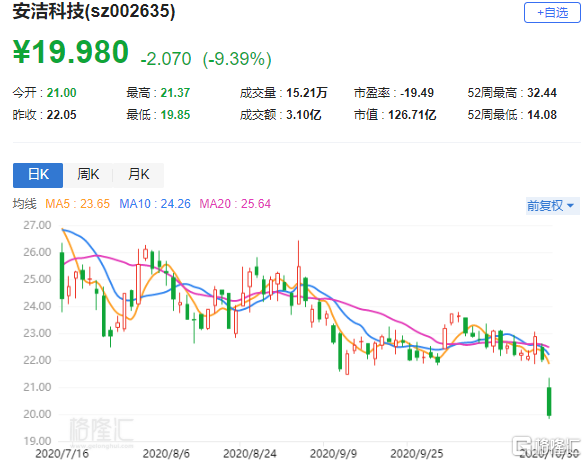587x463 pixels.
Task: Click the 52周最高 value 32.44
Action: coord(542,92)
